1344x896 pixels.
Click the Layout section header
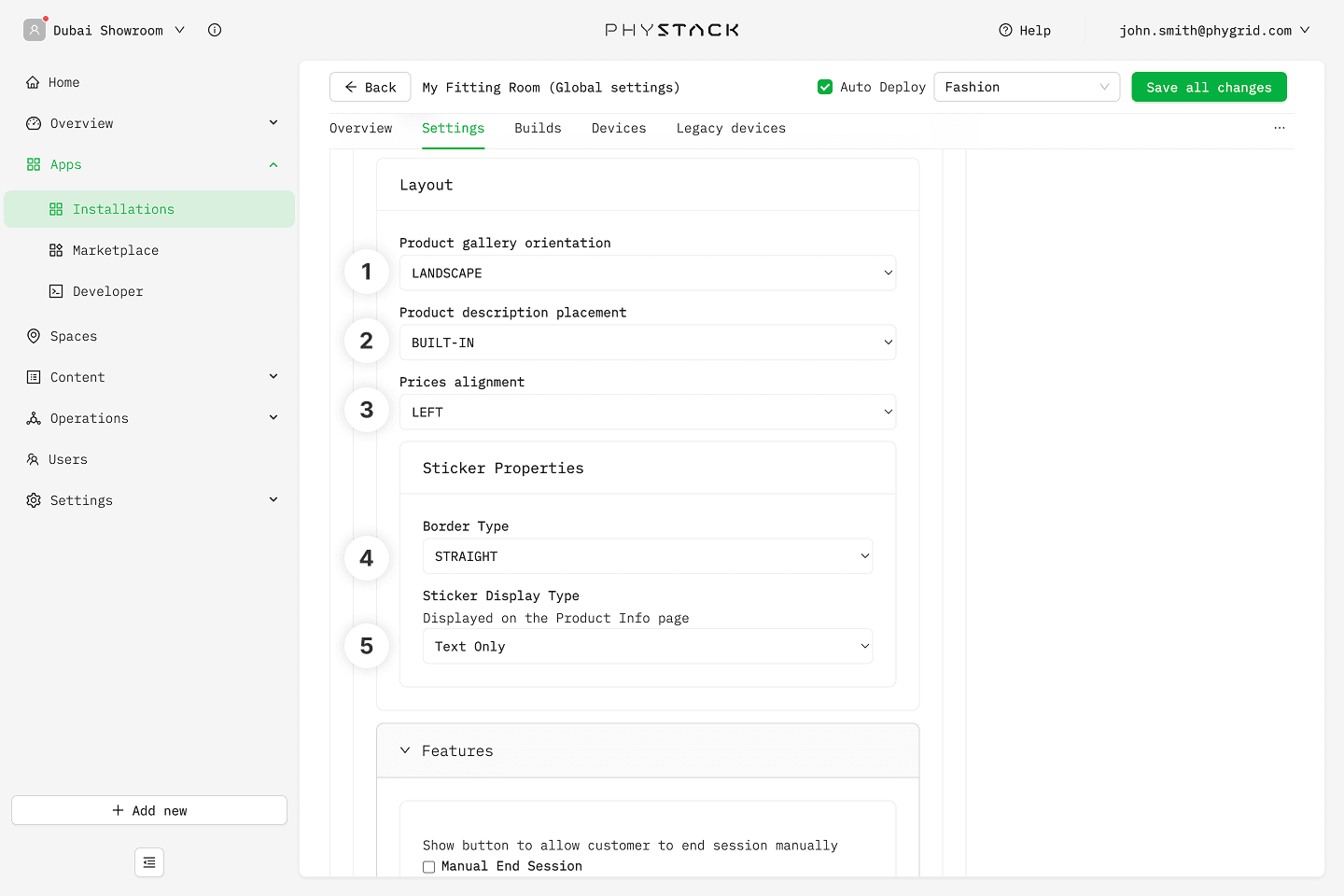(427, 185)
